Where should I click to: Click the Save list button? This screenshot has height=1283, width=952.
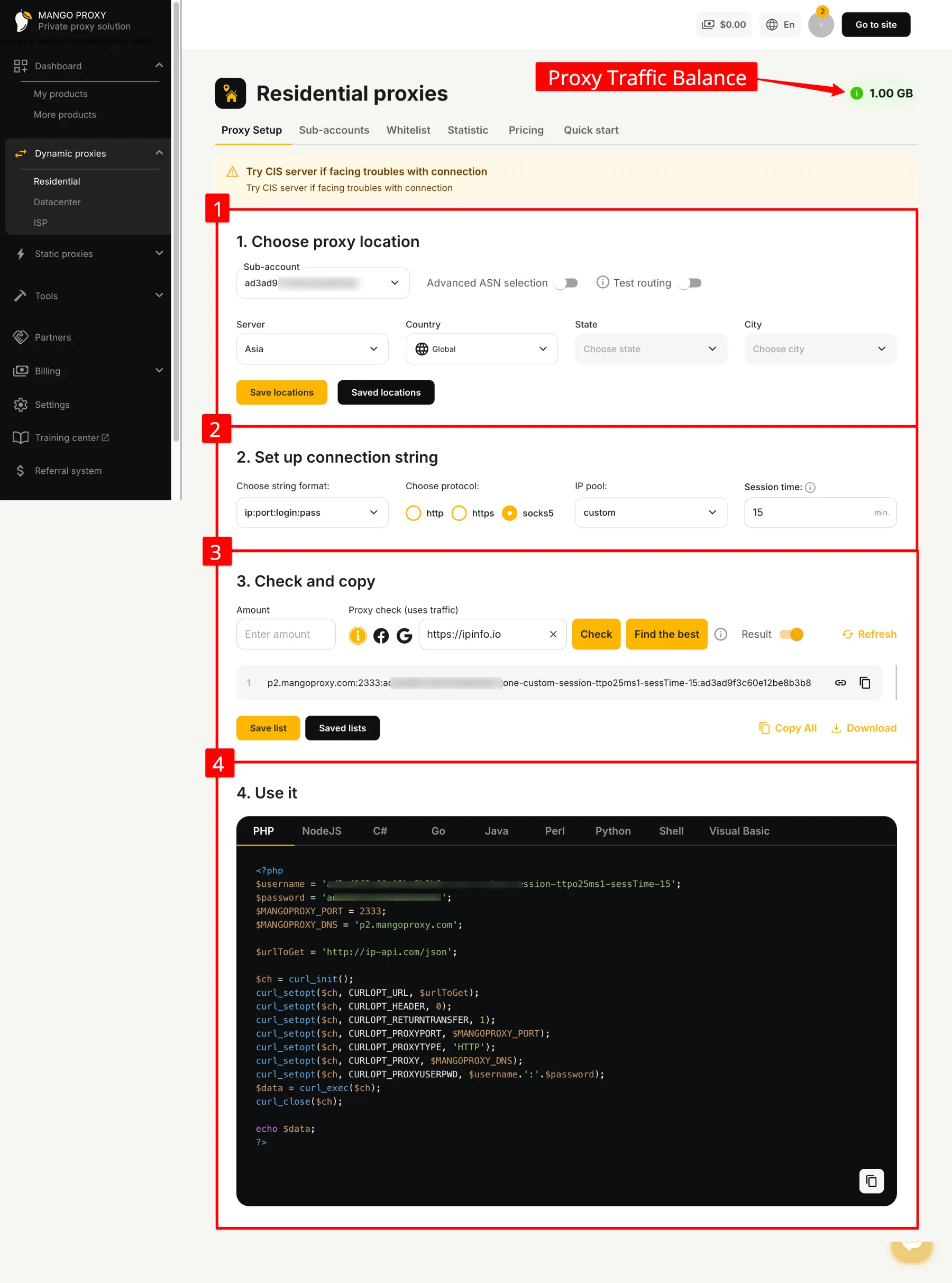coord(268,728)
